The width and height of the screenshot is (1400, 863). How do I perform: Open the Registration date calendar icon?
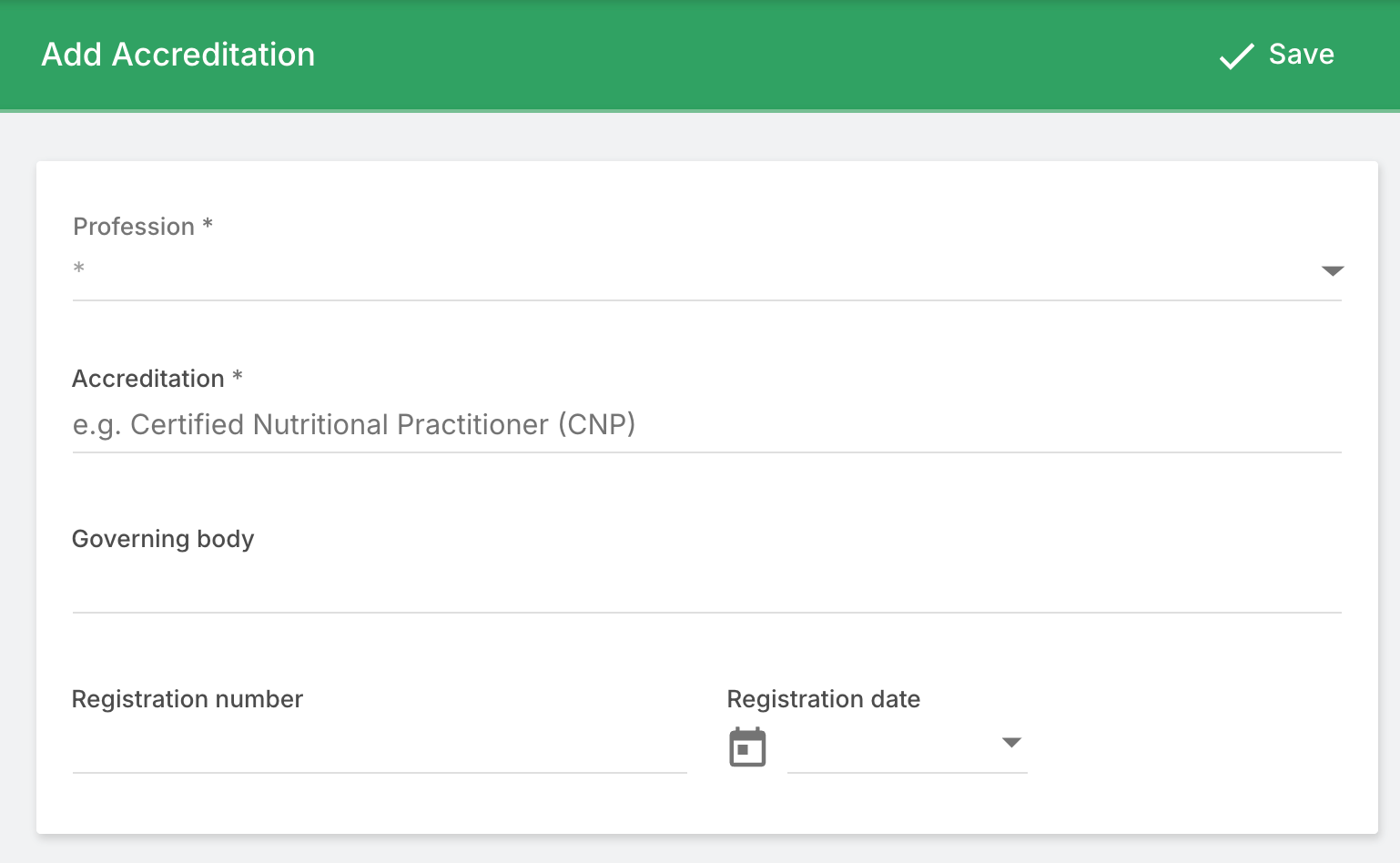(747, 747)
